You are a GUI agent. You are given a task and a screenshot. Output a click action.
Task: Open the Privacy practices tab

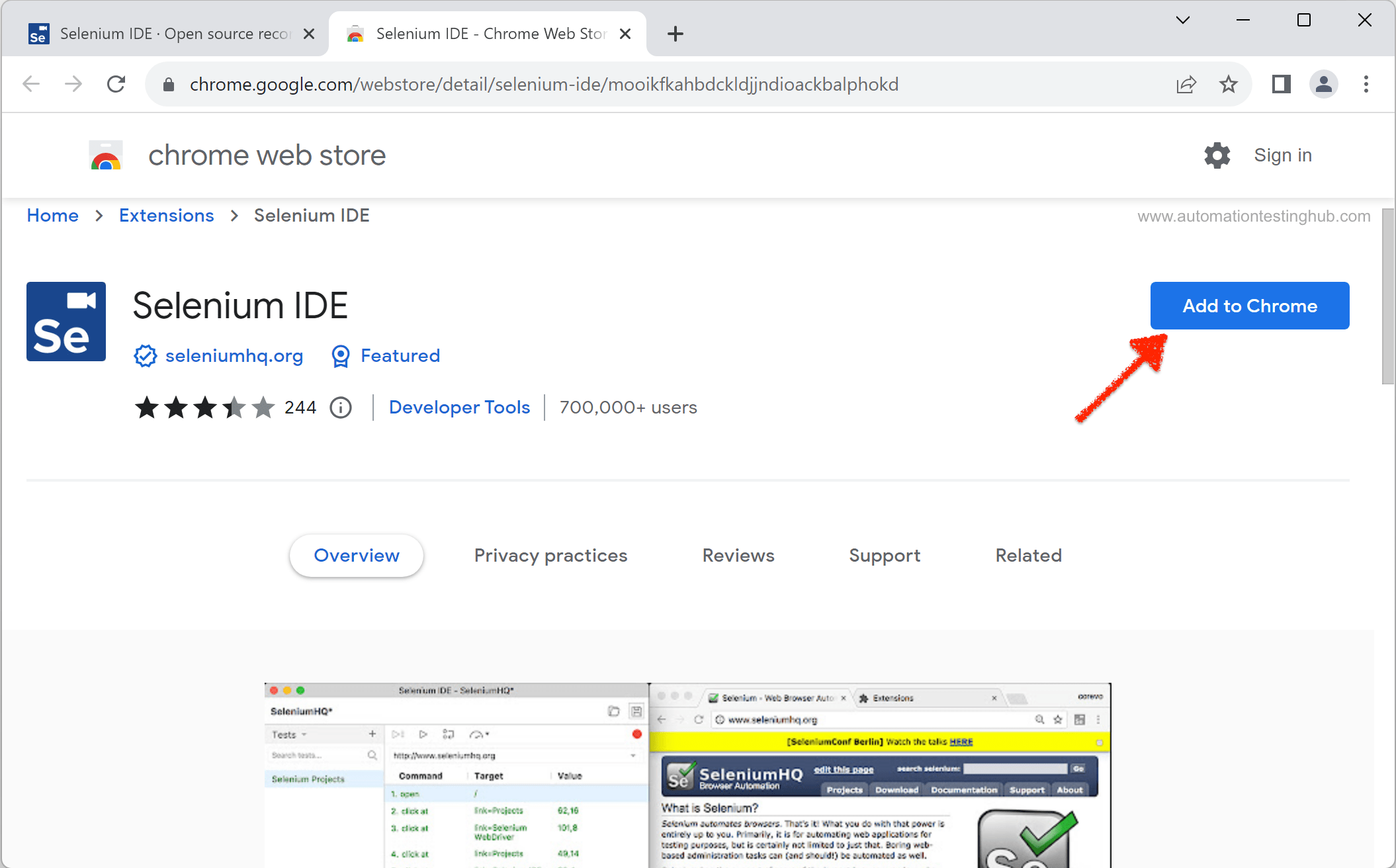[550, 556]
